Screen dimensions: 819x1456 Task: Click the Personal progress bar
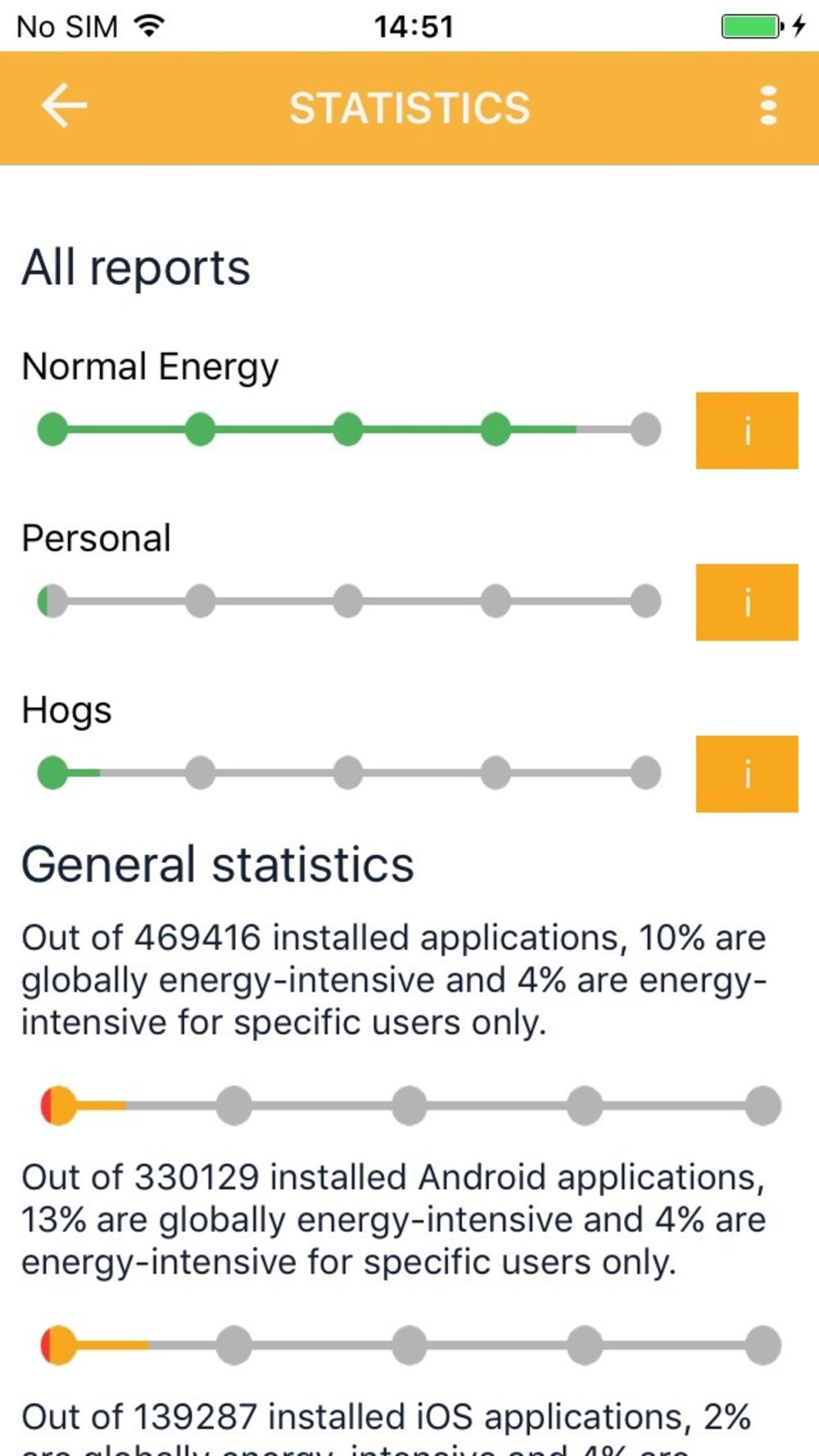coord(349,601)
